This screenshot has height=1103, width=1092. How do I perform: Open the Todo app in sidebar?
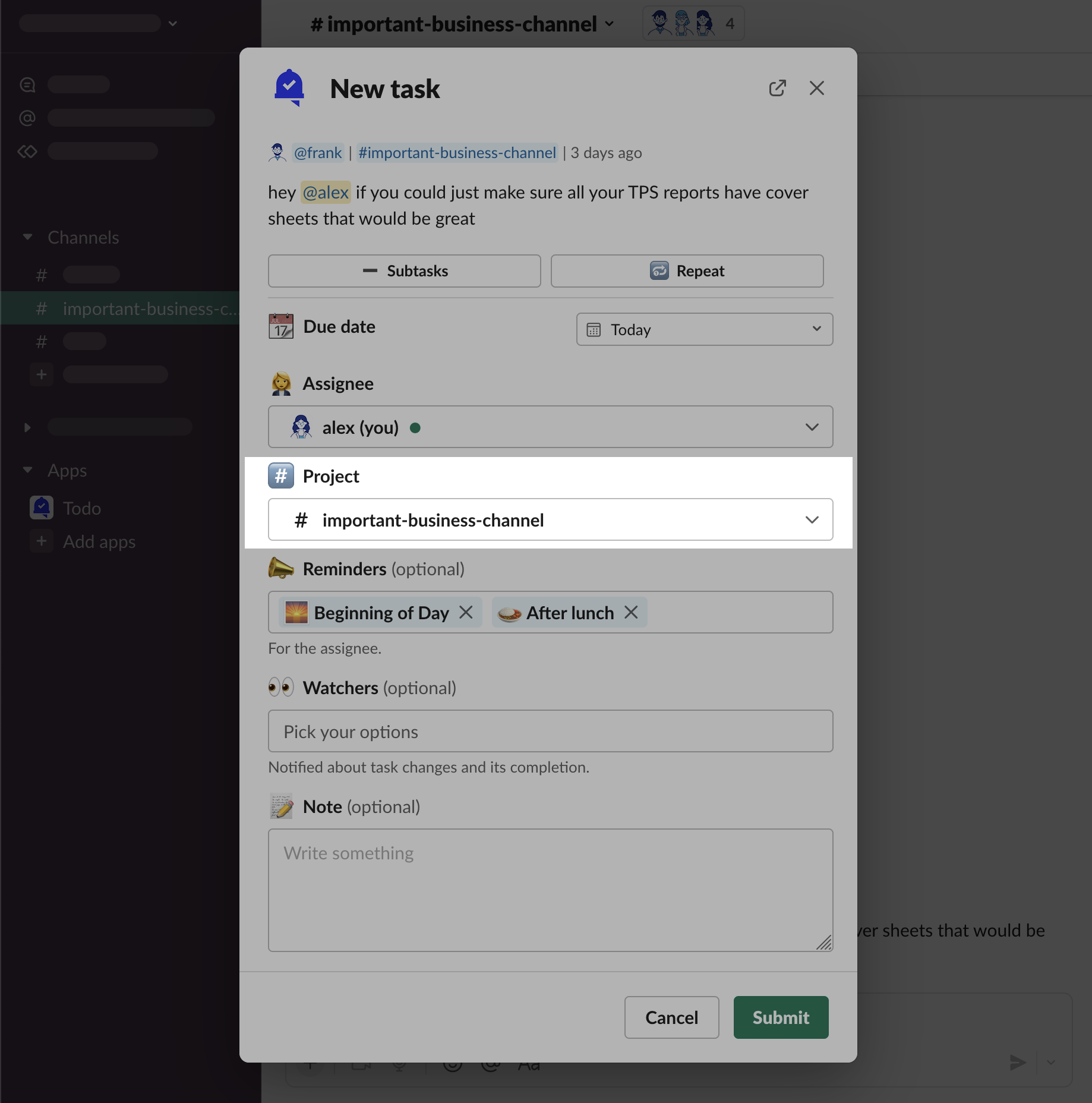(81, 508)
